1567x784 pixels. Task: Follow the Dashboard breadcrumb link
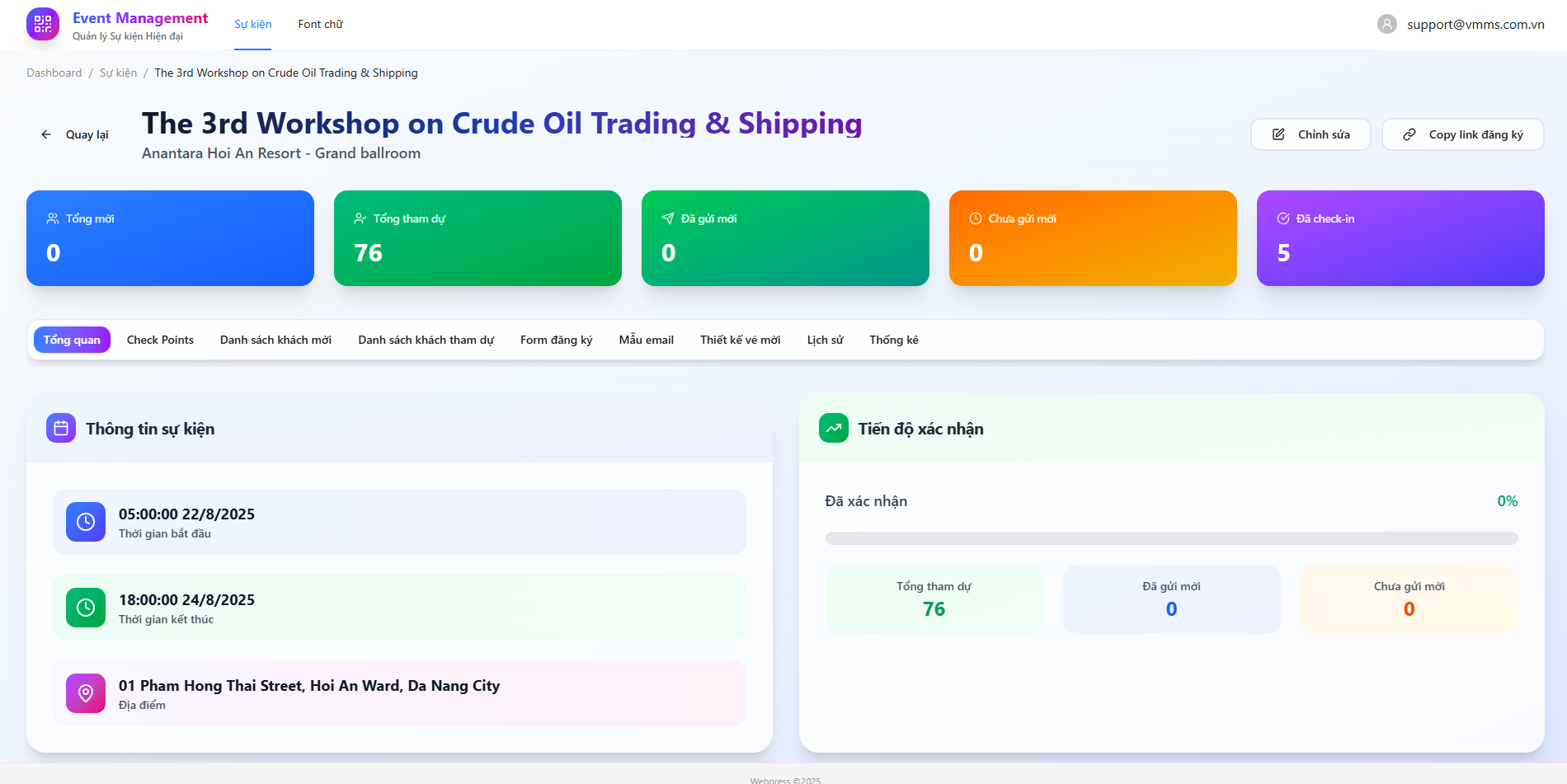(x=54, y=73)
